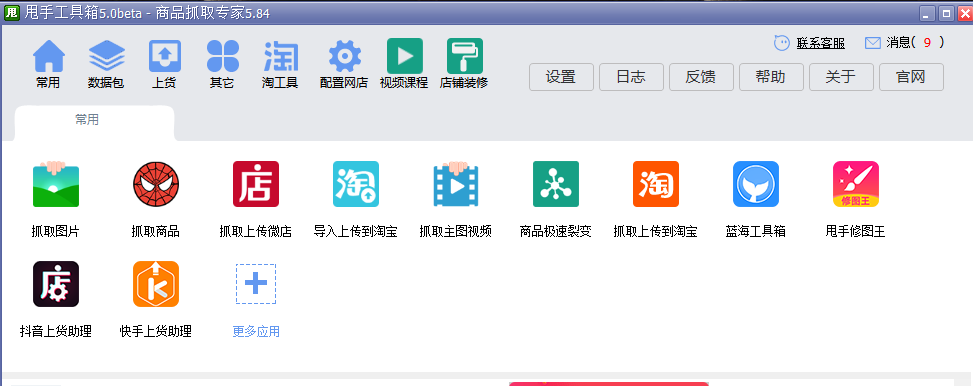Click the message envelope icon

[872, 43]
